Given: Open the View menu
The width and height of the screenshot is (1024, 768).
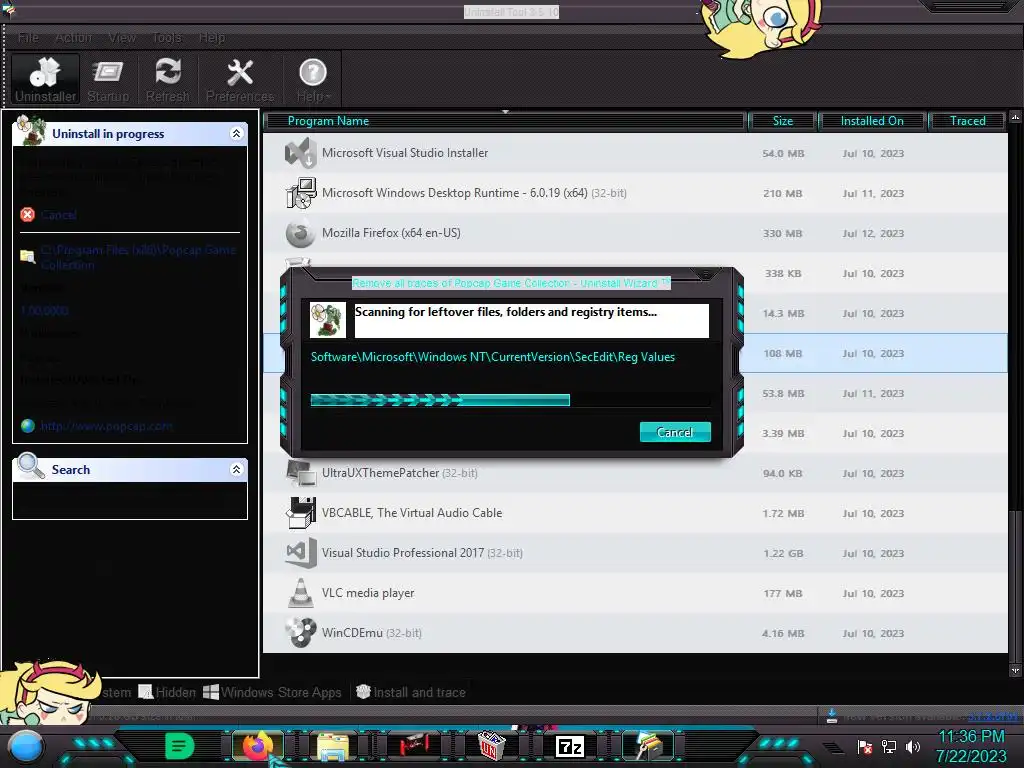Looking at the screenshot, I should (x=122, y=37).
